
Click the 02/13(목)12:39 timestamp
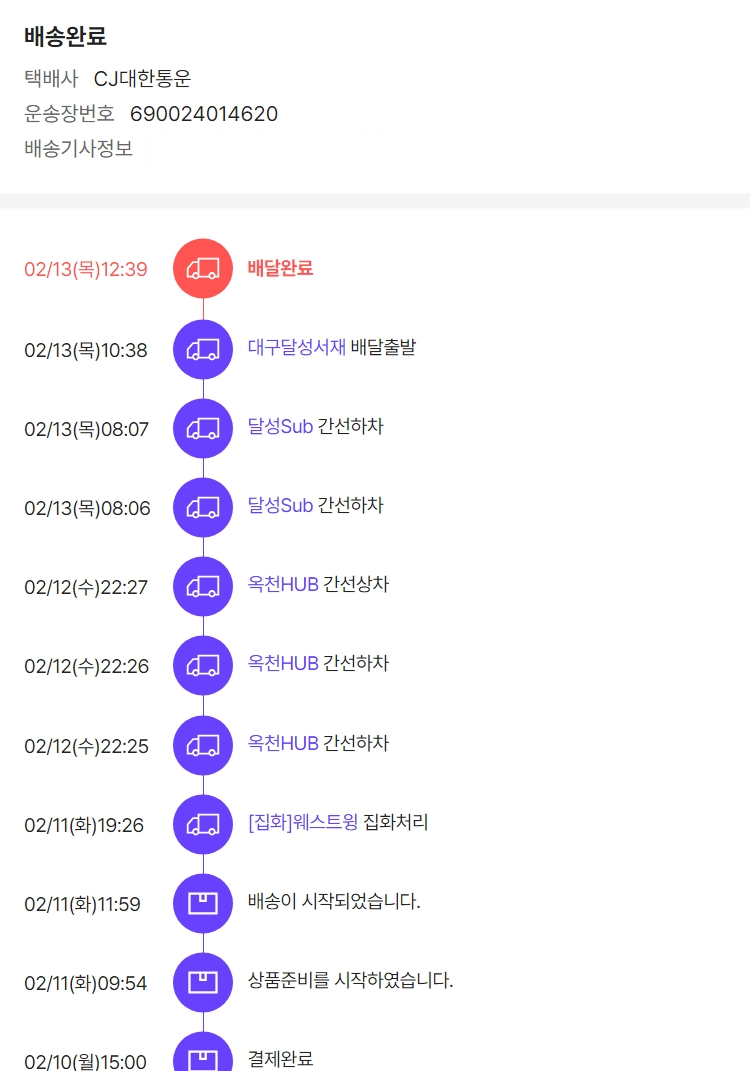click(86, 269)
